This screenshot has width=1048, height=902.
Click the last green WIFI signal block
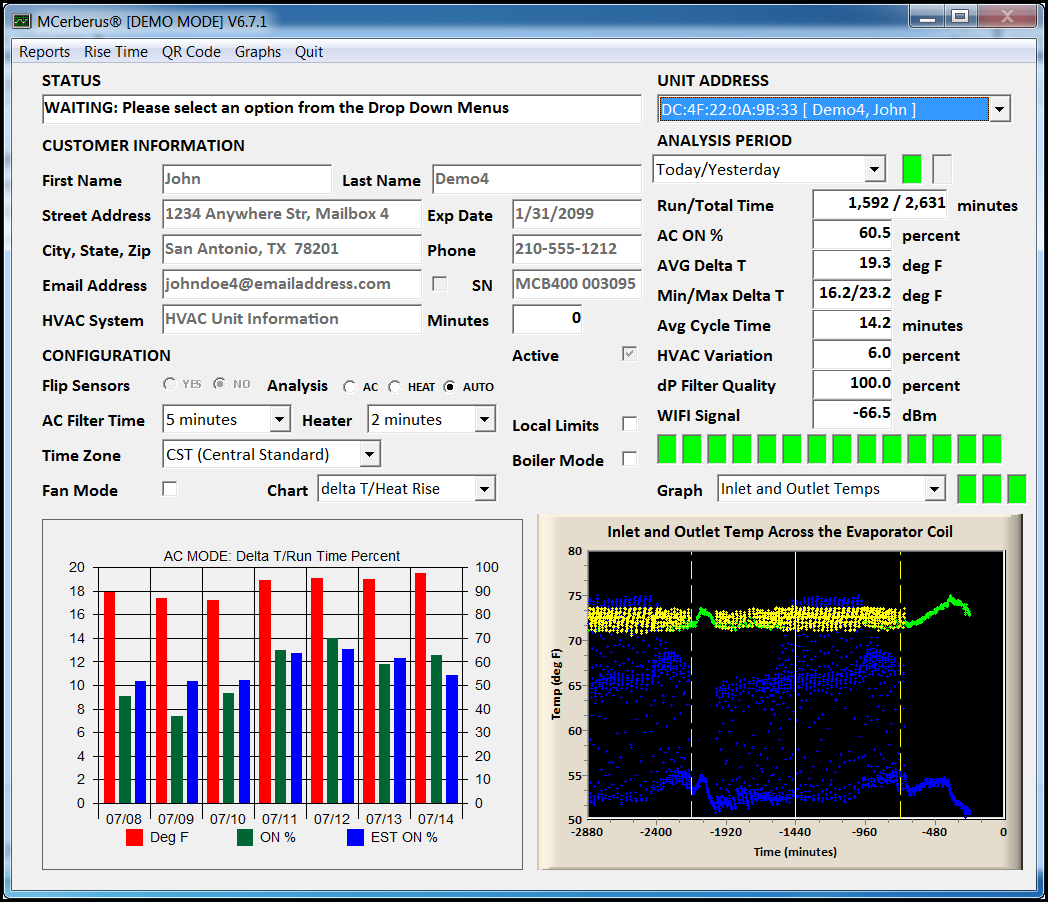coord(991,449)
